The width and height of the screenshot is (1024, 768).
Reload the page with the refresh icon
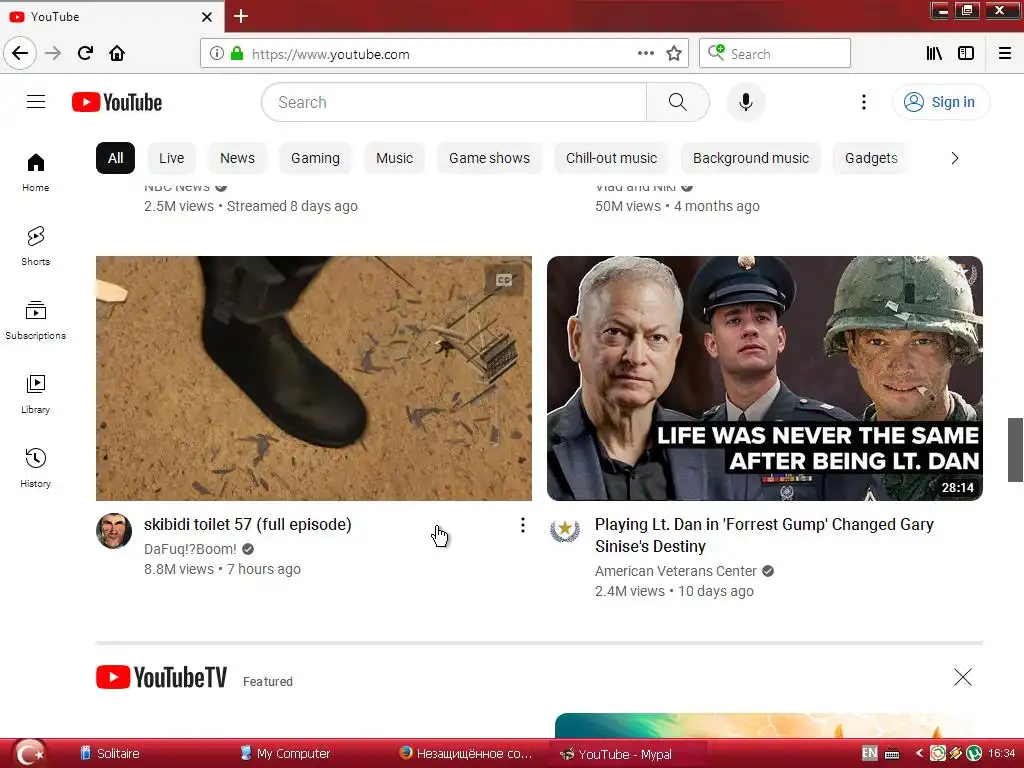point(85,54)
